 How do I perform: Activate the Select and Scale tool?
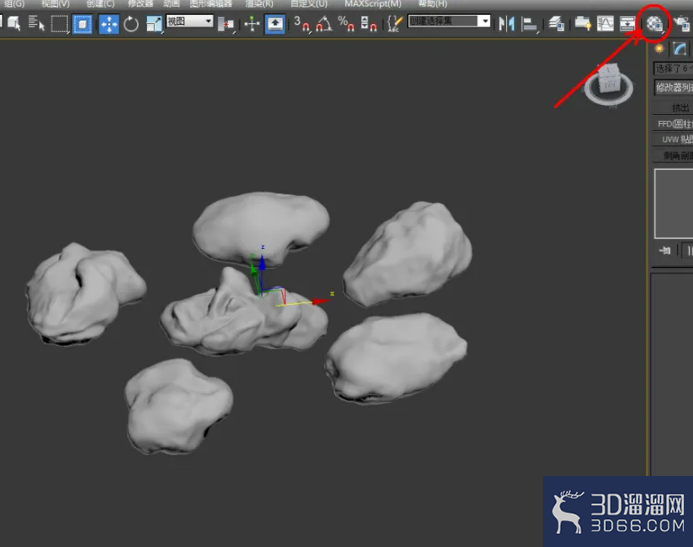154,24
